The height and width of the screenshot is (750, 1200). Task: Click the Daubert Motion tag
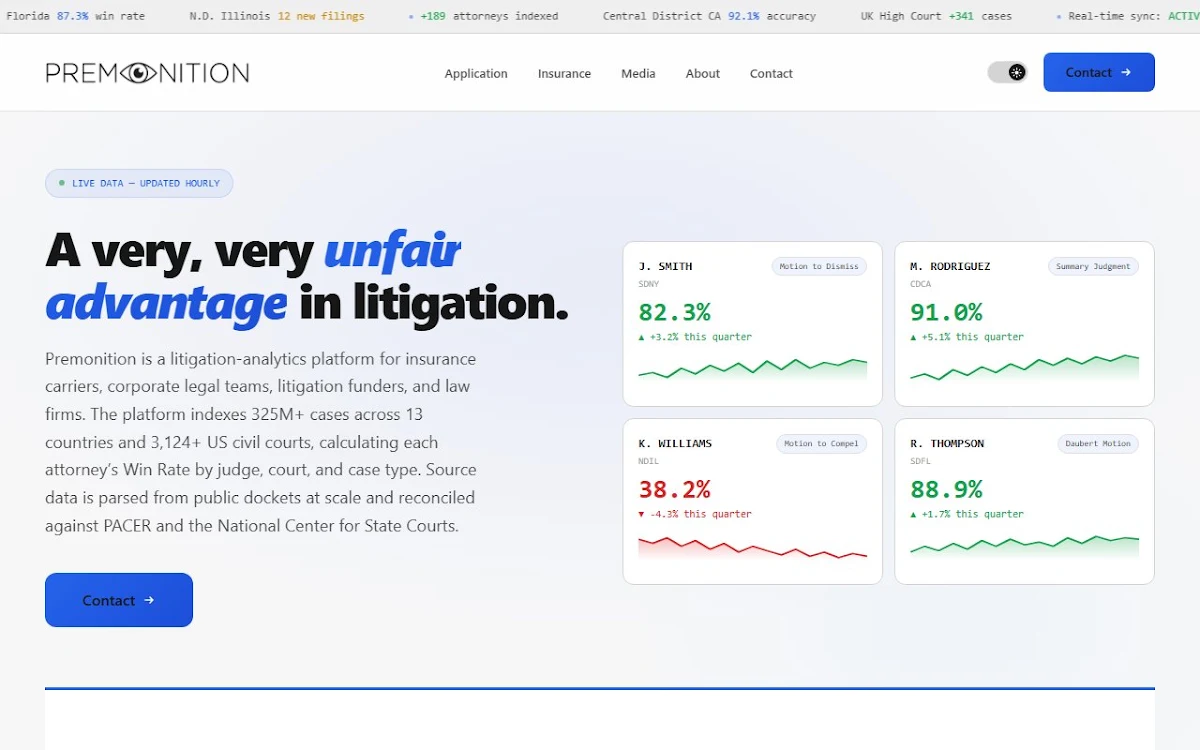click(x=1098, y=443)
